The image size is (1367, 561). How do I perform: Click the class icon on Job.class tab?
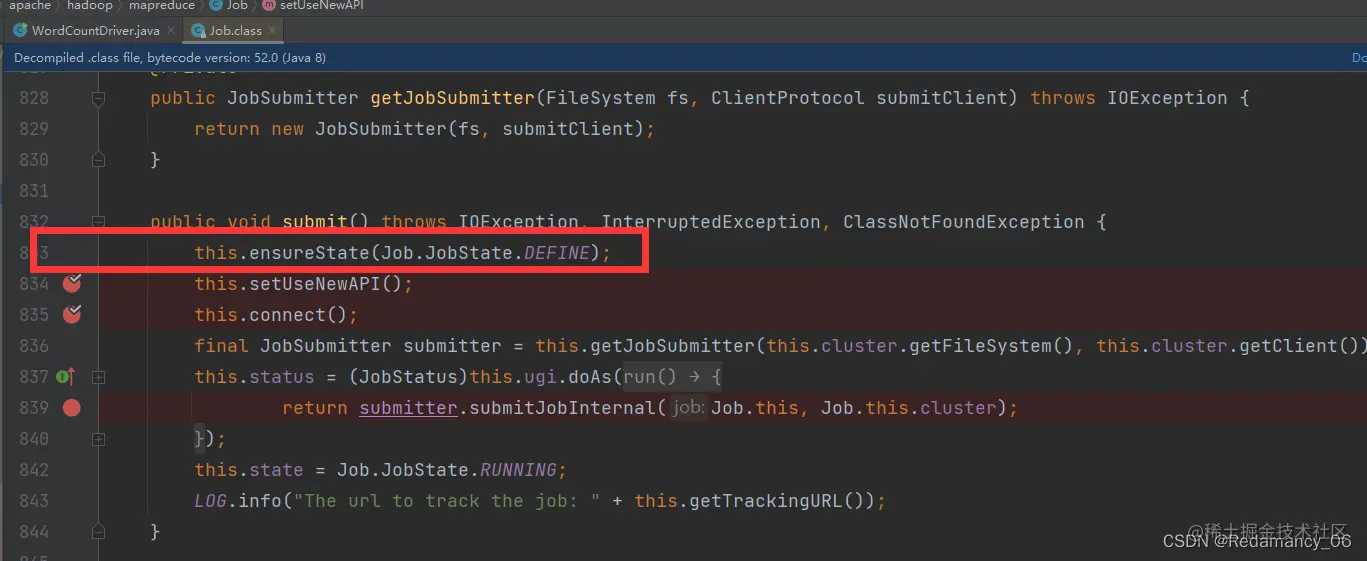pos(197,31)
